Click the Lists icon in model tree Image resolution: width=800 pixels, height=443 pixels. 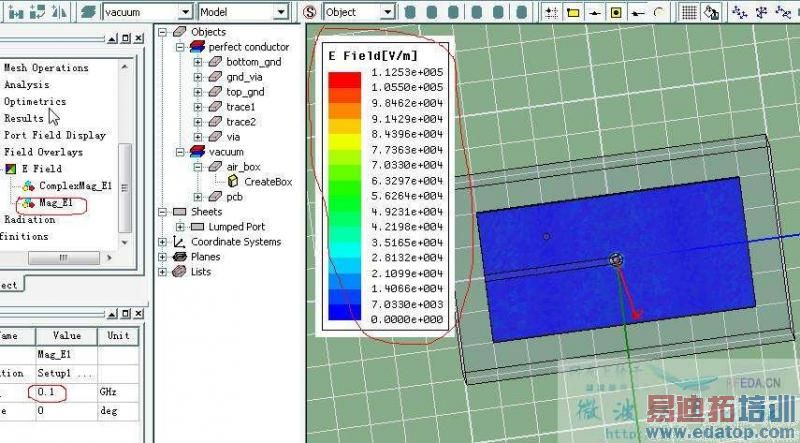click(x=179, y=272)
